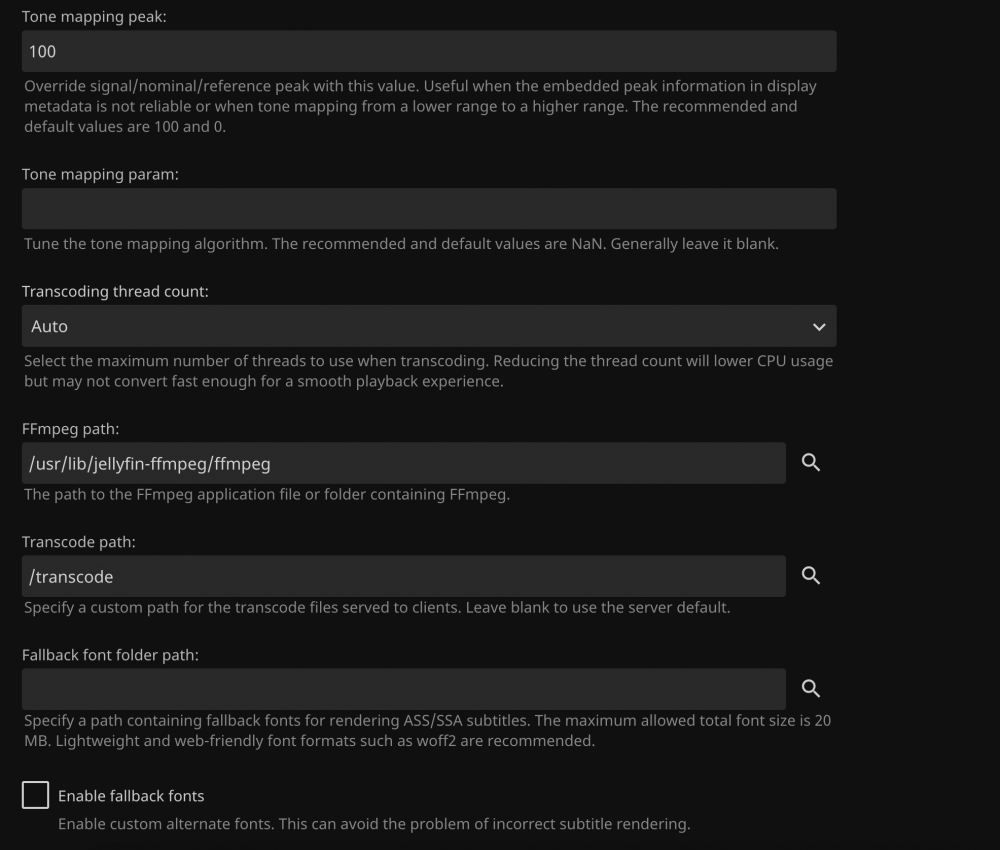Click search icon beside Transcode path
Image resolution: width=1000 pixels, height=850 pixels.
[811, 575]
